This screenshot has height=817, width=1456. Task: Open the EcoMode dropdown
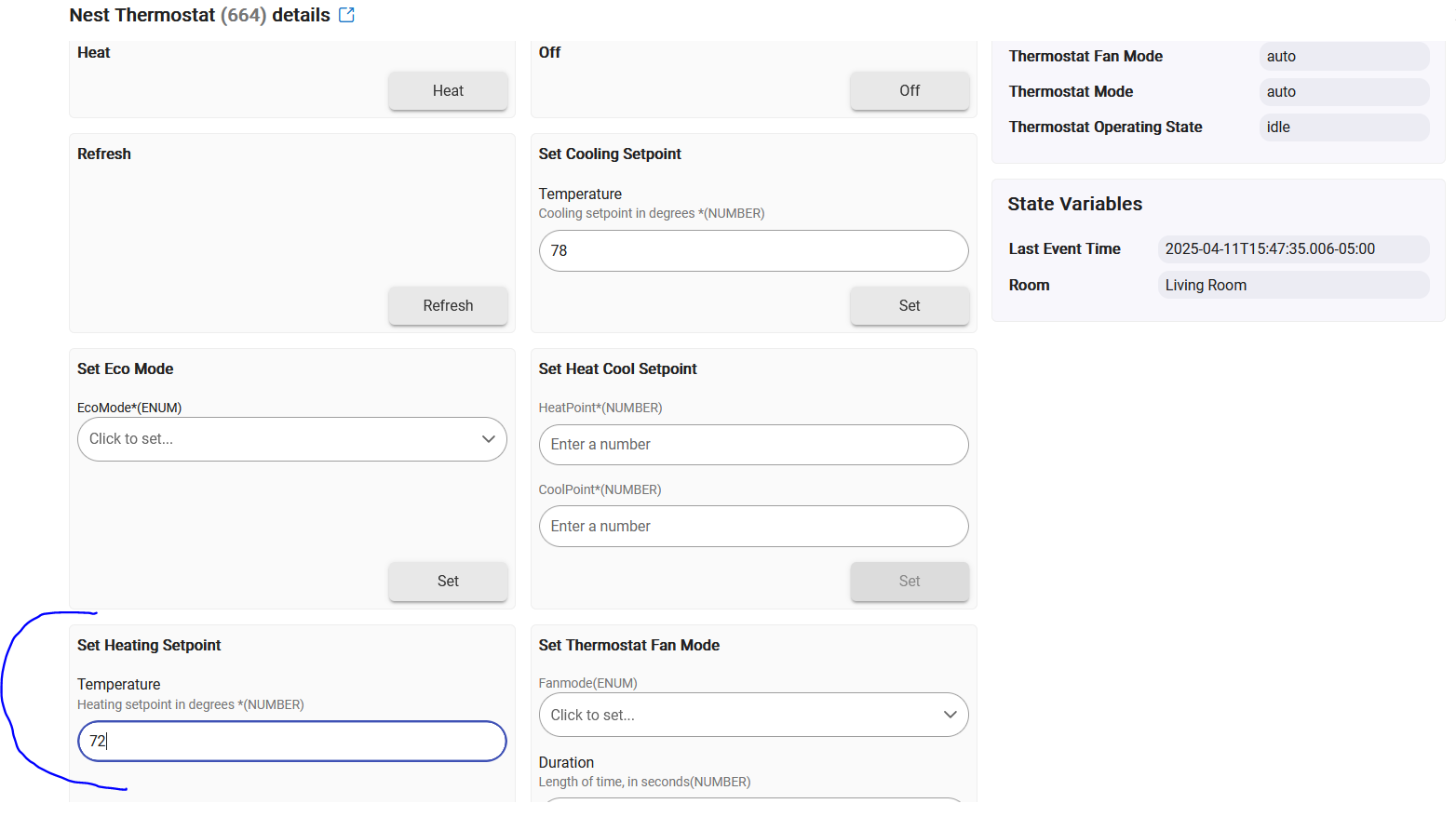(x=292, y=439)
